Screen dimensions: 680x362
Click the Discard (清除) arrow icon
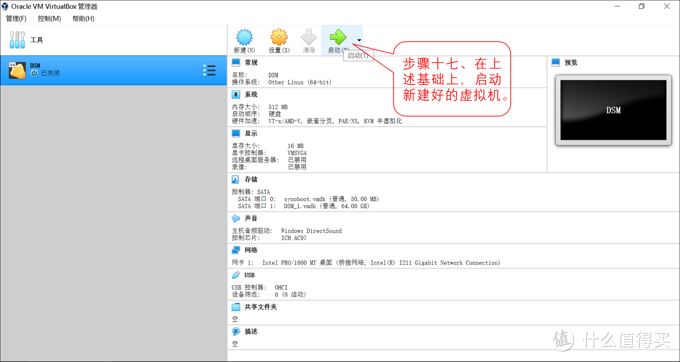309,37
